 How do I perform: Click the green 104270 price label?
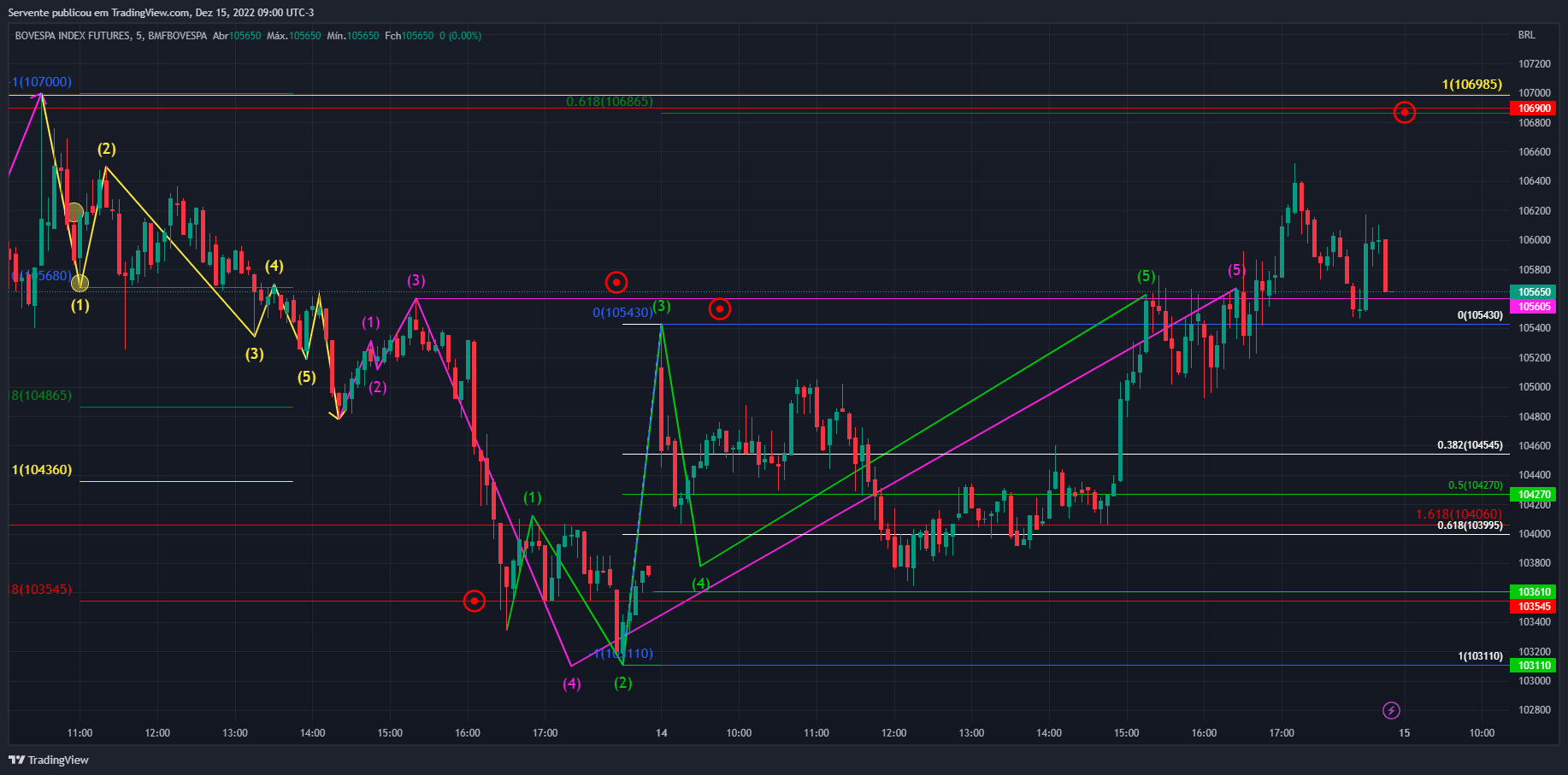[1535, 494]
